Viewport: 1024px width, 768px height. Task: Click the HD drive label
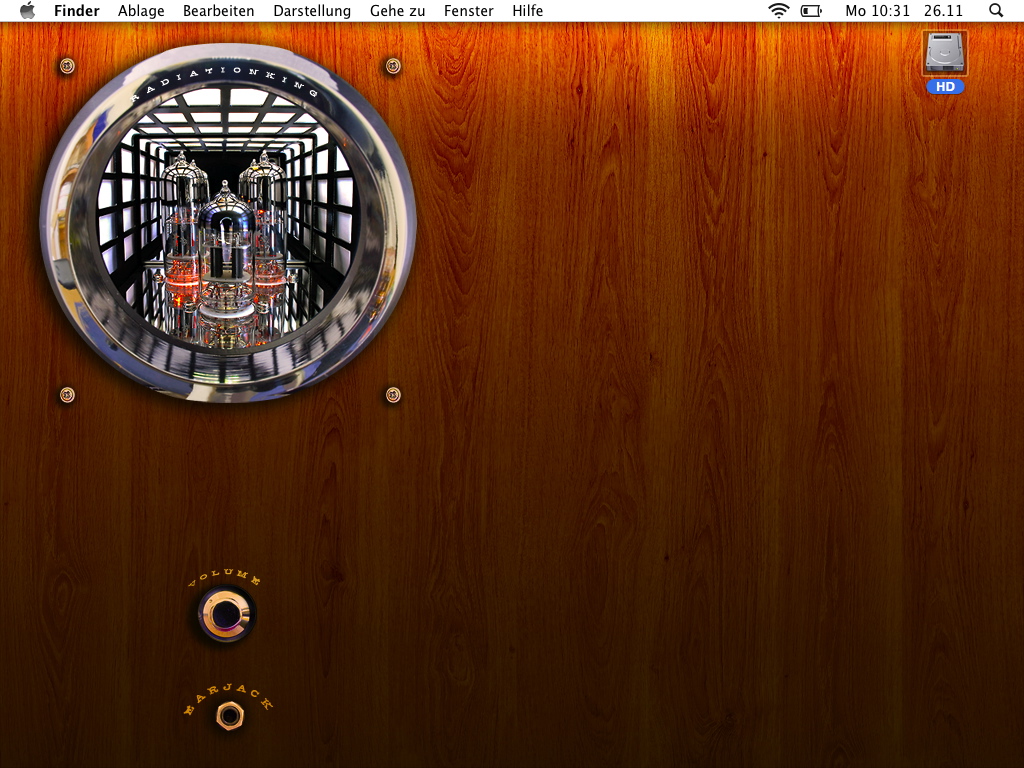pos(945,87)
